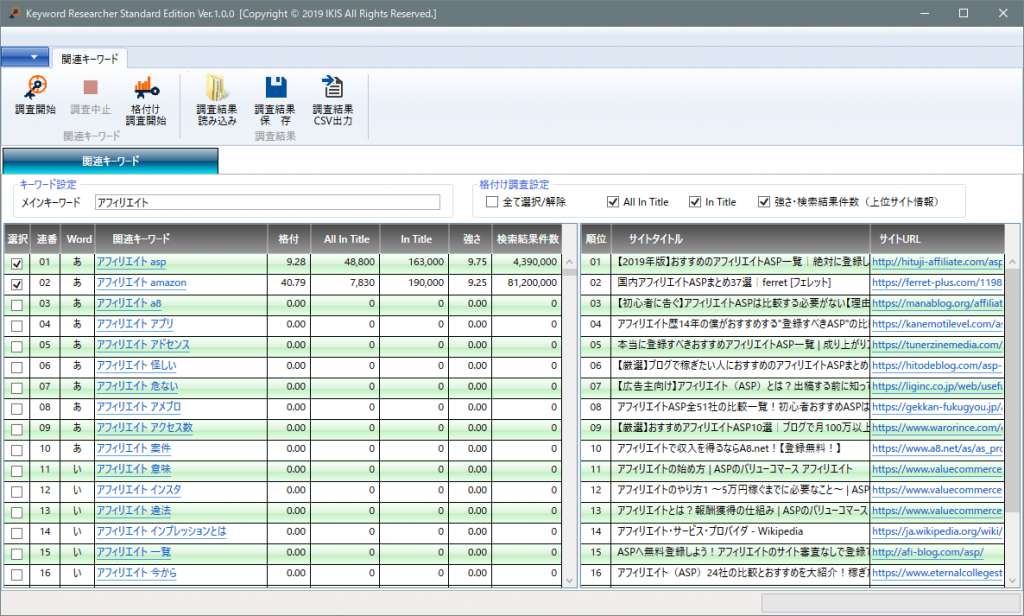Screen dimensions: 1024x616
Task: Select site title 国内アフィリエイトASPまとめ37選
Action: 741,283
